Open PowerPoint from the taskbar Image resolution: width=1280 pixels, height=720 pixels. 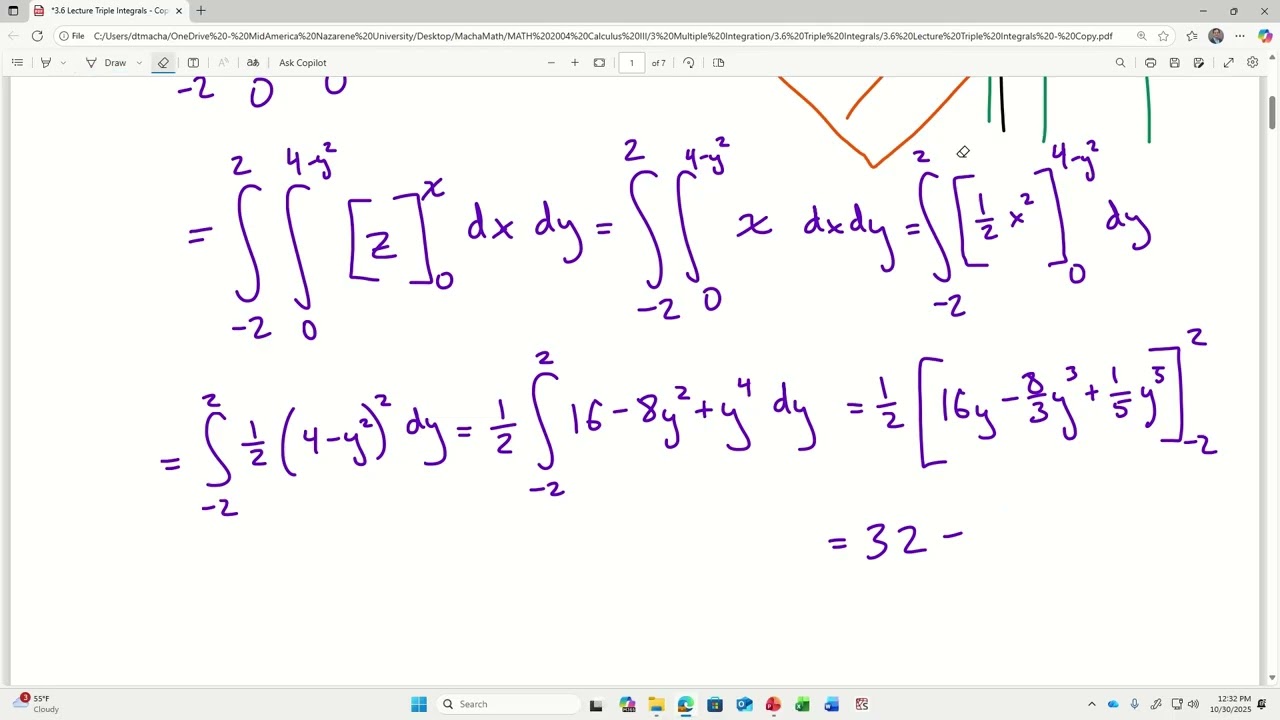coord(773,704)
